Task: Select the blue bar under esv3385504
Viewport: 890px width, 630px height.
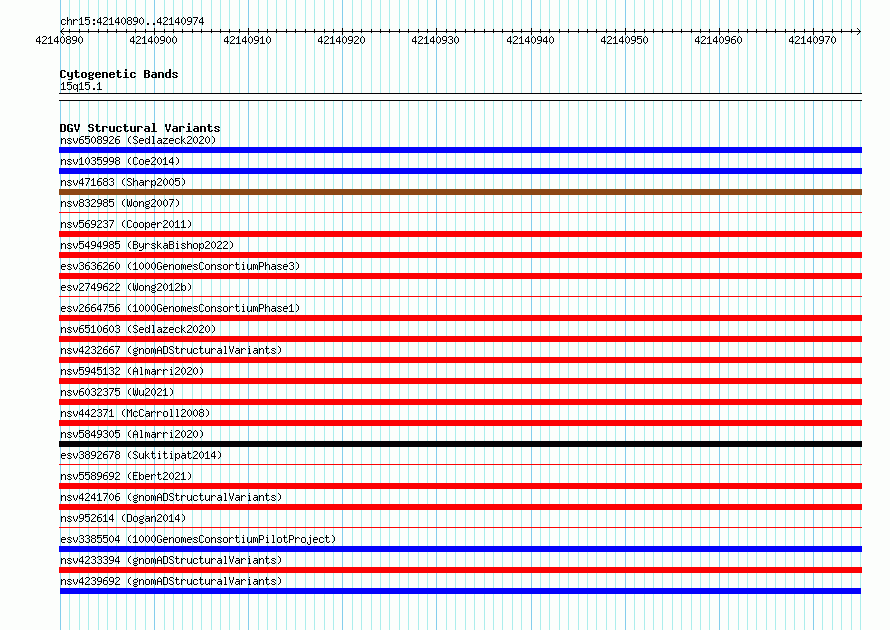Action: tap(460, 549)
